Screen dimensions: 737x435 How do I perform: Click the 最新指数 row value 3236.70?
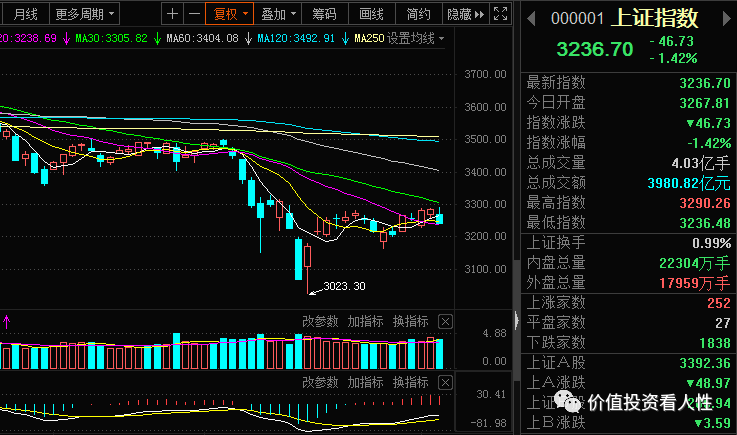click(x=705, y=83)
